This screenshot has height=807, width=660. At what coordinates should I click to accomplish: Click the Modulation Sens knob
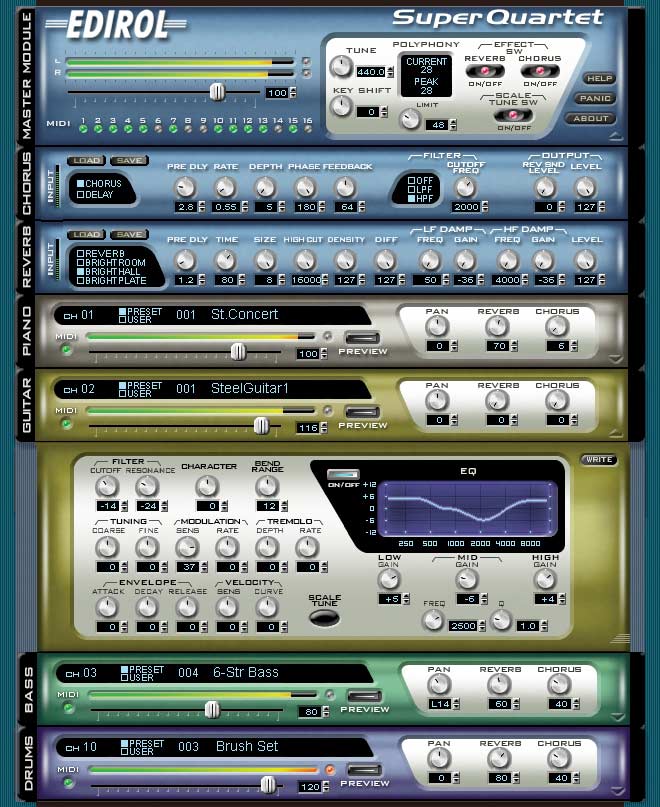click(x=187, y=548)
